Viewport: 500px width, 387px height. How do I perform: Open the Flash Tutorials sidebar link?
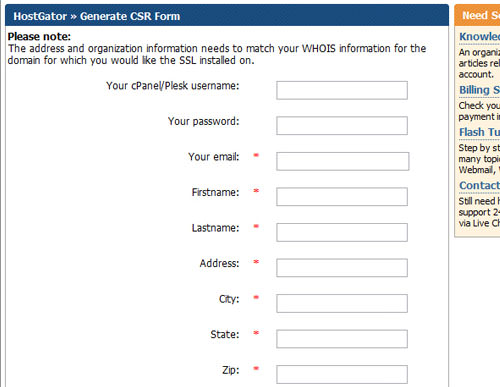click(x=479, y=132)
